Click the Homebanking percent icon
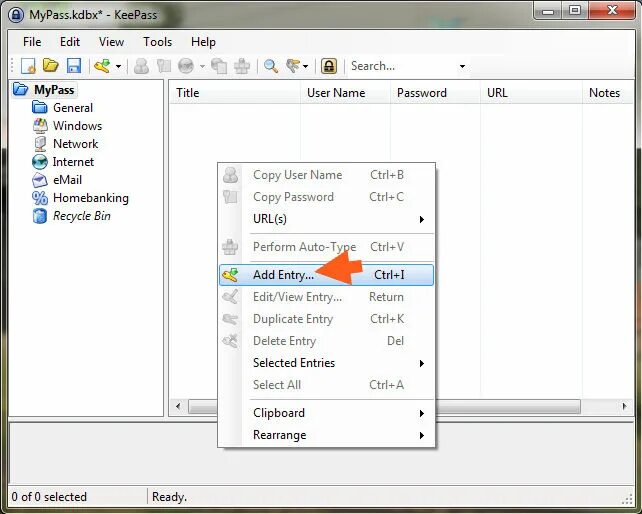 click(40, 198)
